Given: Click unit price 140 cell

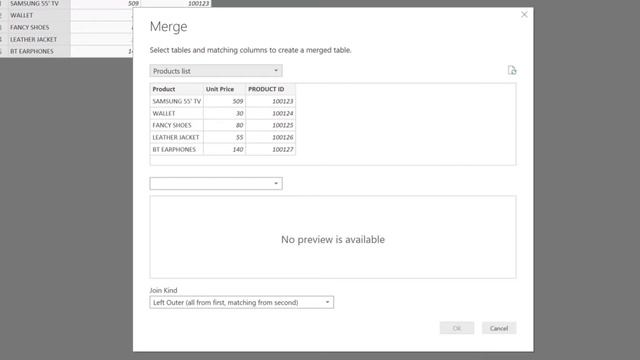Looking at the screenshot, I should [x=224, y=149].
